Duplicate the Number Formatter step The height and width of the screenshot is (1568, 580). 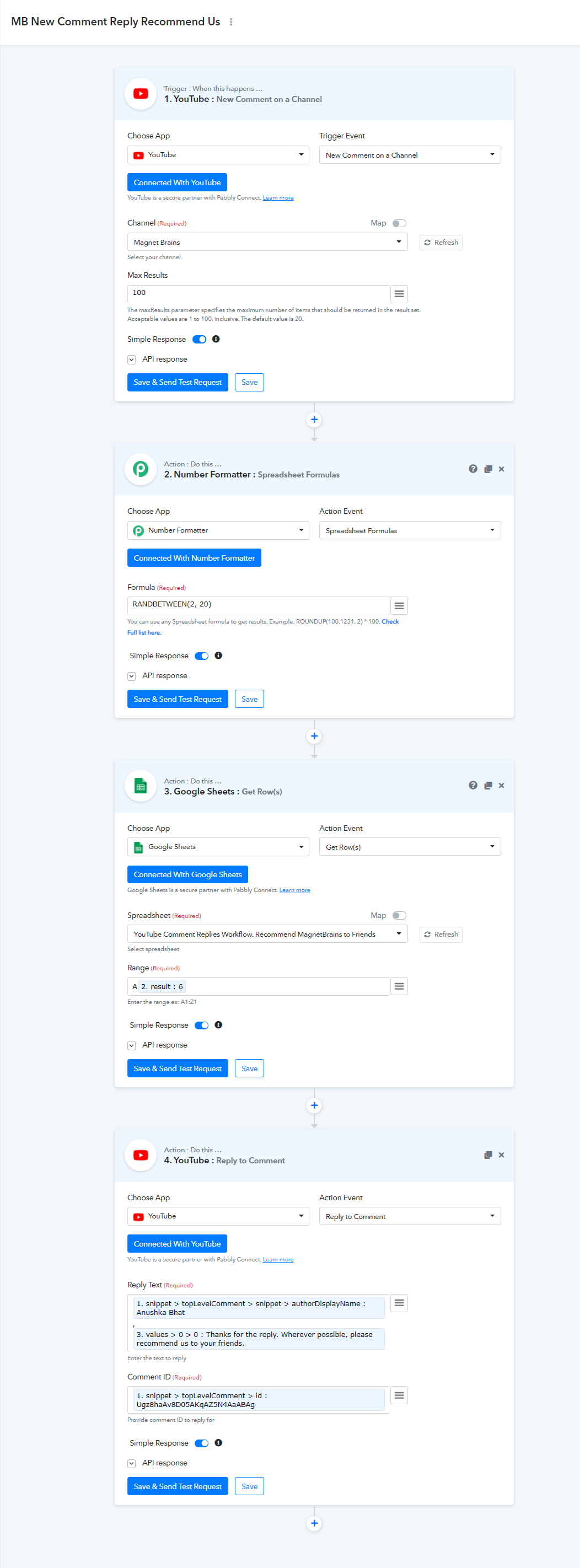click(487, 469)
